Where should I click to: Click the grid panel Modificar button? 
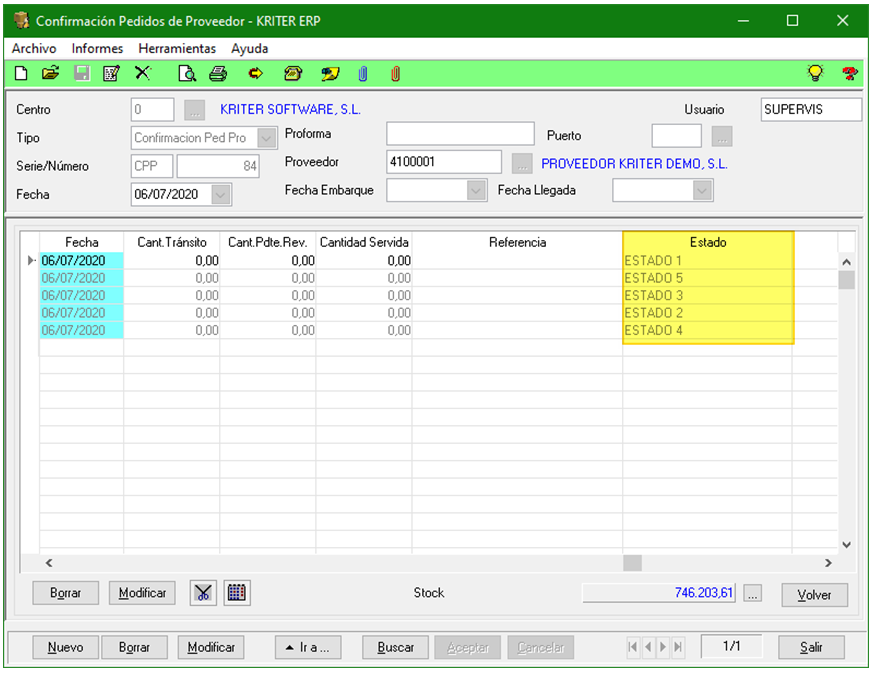(142, 593)
